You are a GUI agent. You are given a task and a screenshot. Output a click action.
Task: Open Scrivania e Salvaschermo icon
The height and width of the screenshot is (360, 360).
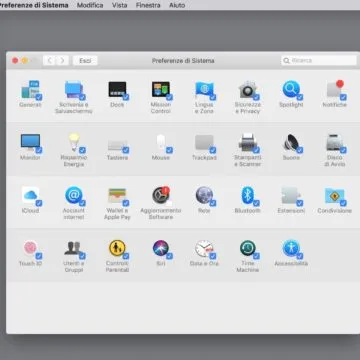point(74,89)
